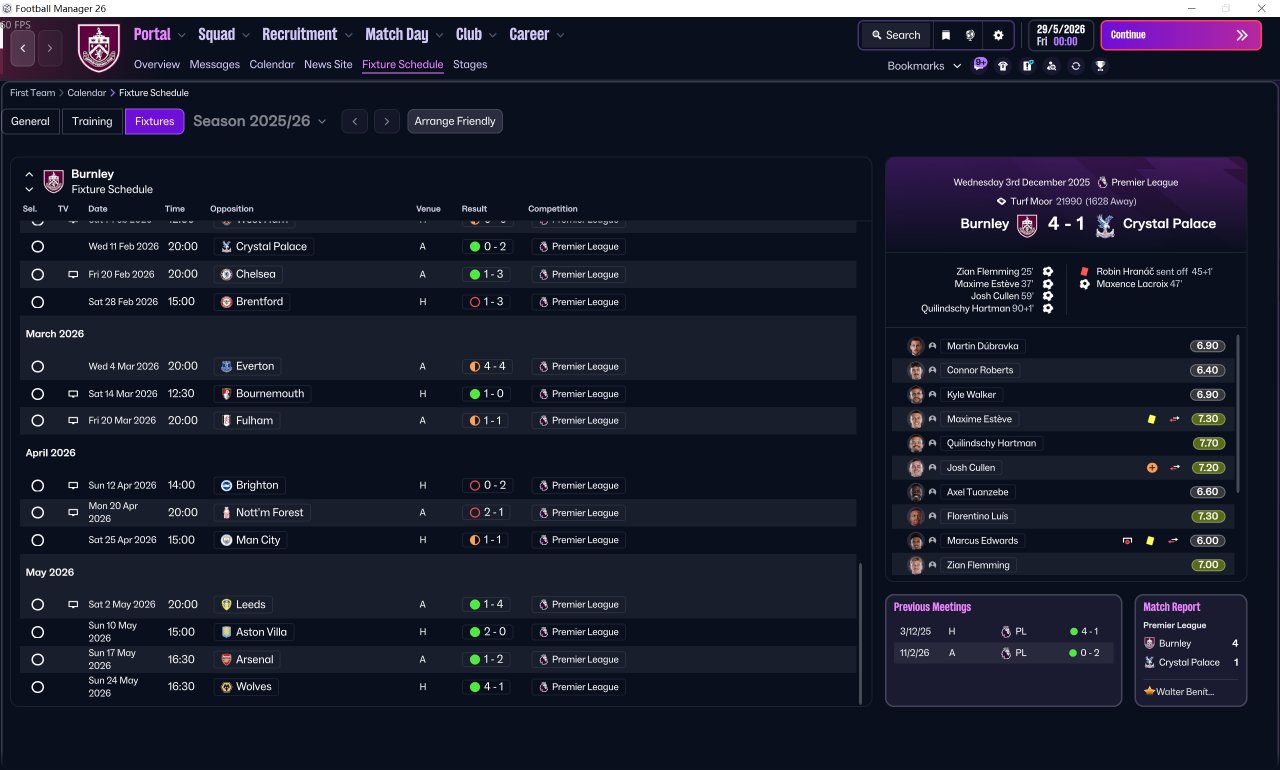Click the Burnley crest above Fixture Schedule

click(53, 181)
